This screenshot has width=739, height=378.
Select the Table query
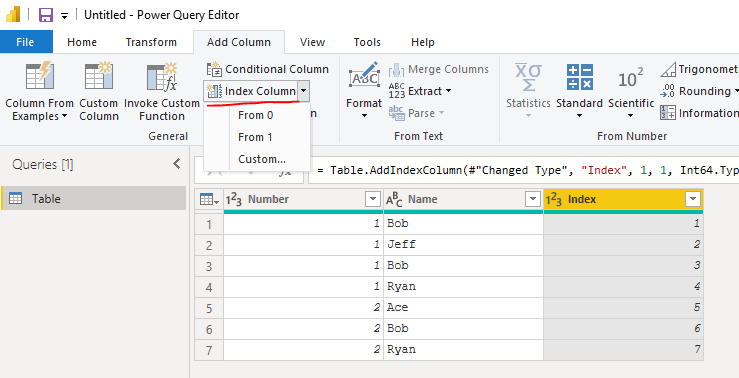(x=94, y=198)
